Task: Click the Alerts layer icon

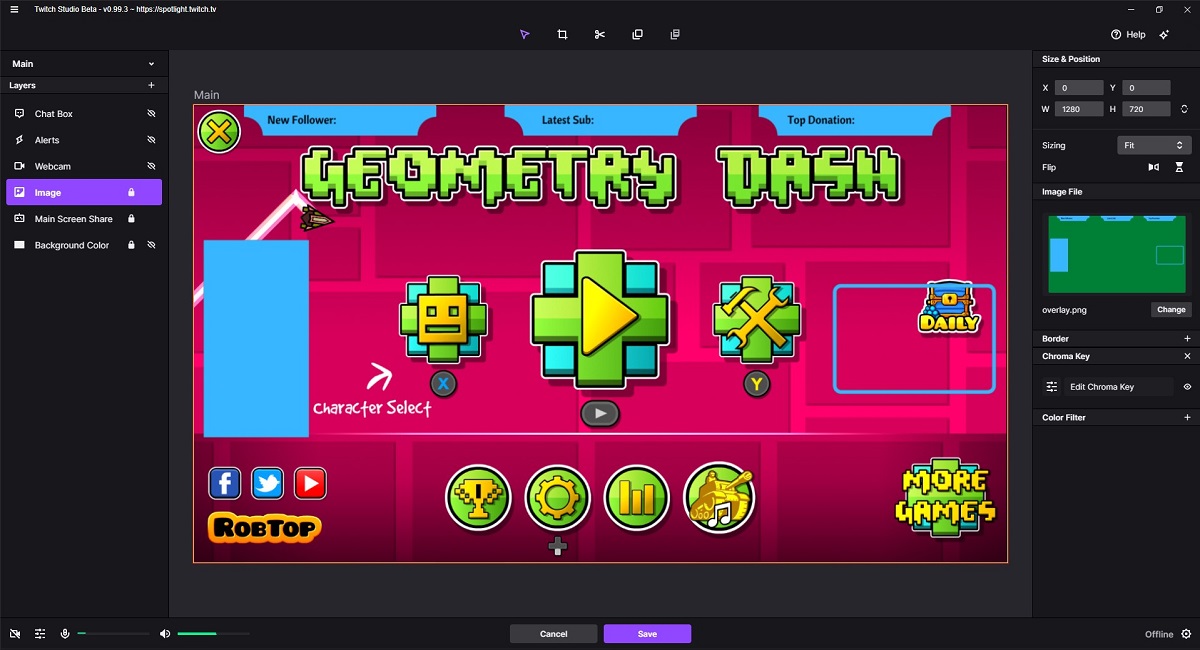Action: pyautogui.click(x=19, y=140)
